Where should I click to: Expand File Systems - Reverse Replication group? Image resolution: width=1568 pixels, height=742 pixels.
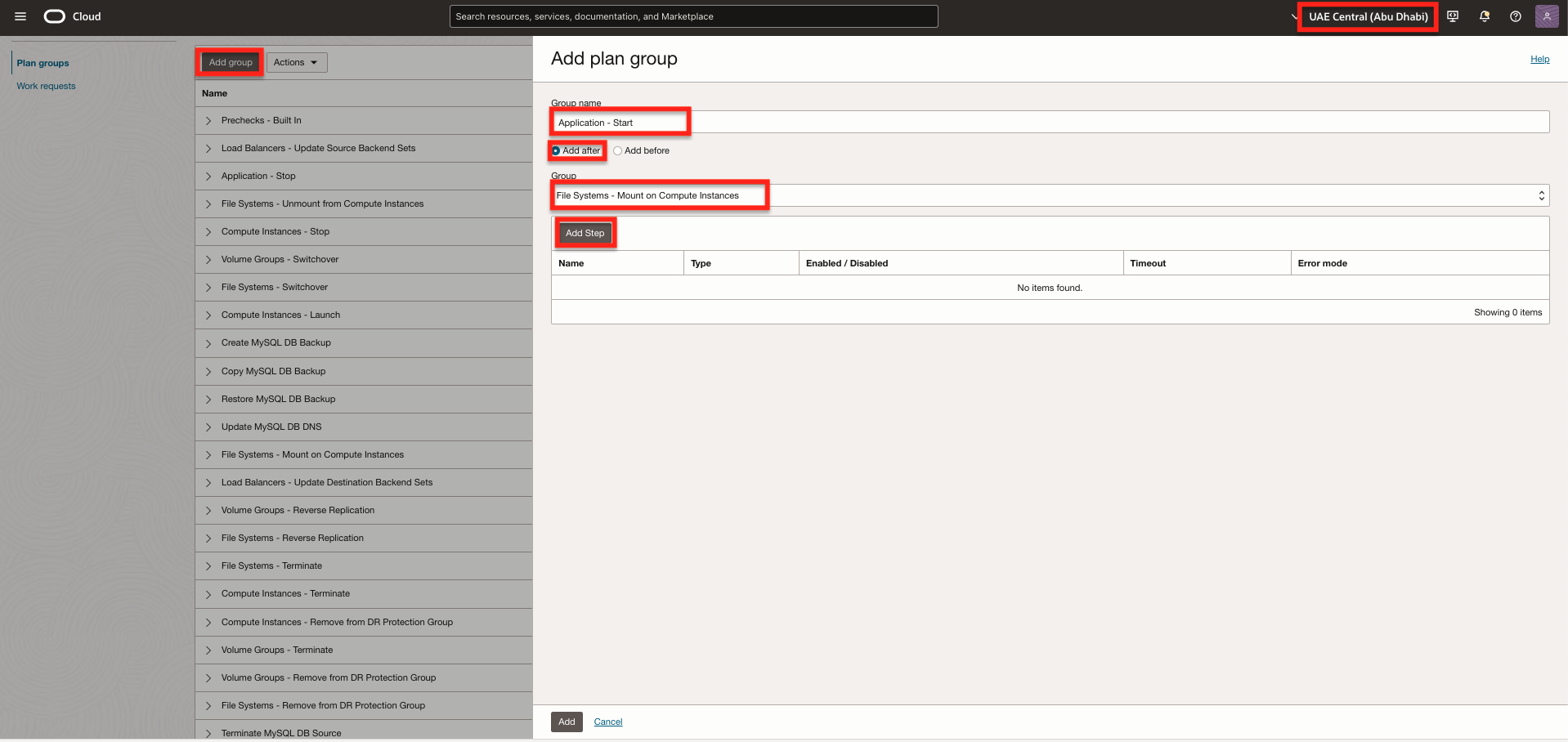pyautogui.click(x=208, y=539)
